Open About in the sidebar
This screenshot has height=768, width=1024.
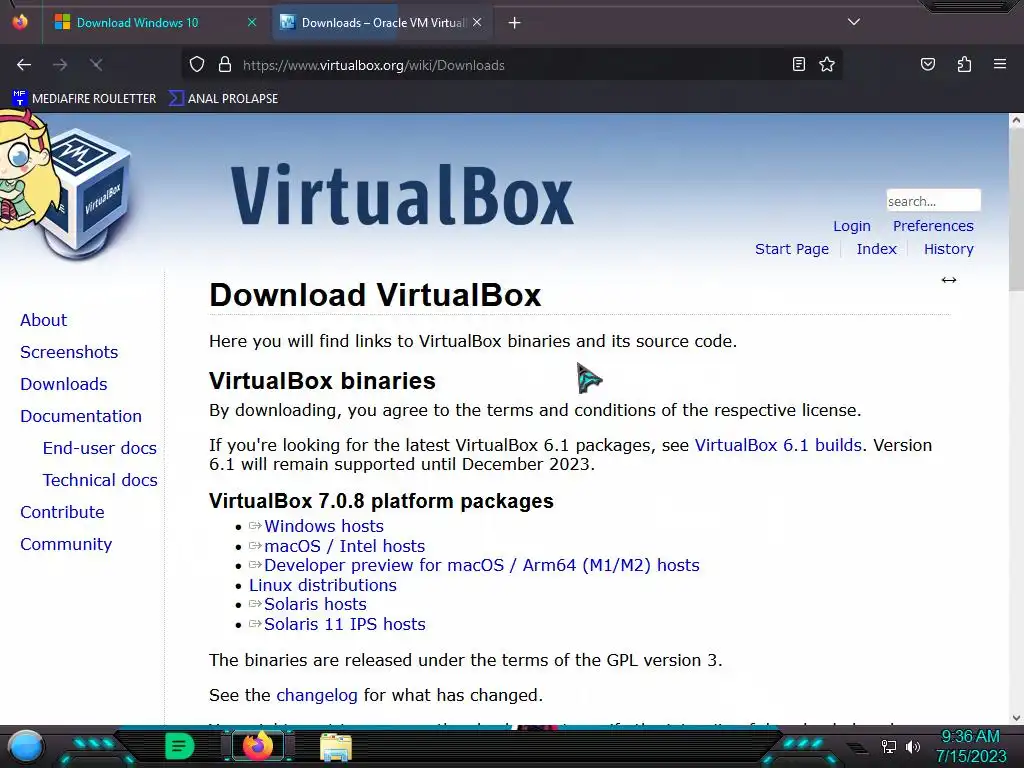point(44,320)
